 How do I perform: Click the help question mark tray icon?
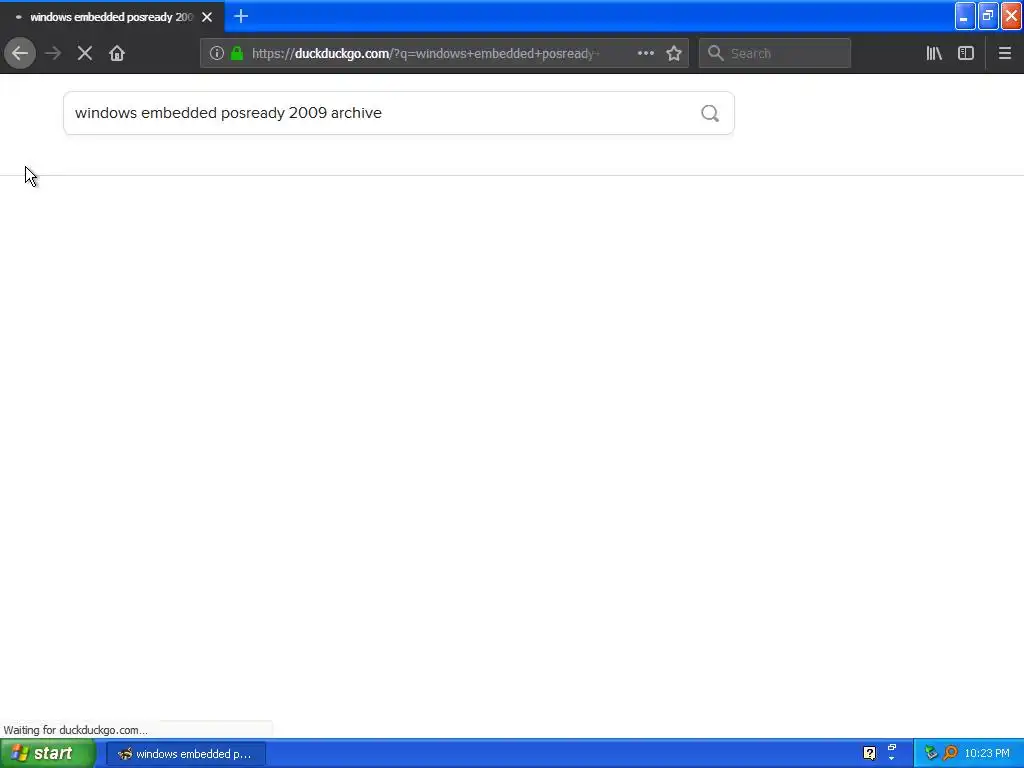tap(869, 754)
